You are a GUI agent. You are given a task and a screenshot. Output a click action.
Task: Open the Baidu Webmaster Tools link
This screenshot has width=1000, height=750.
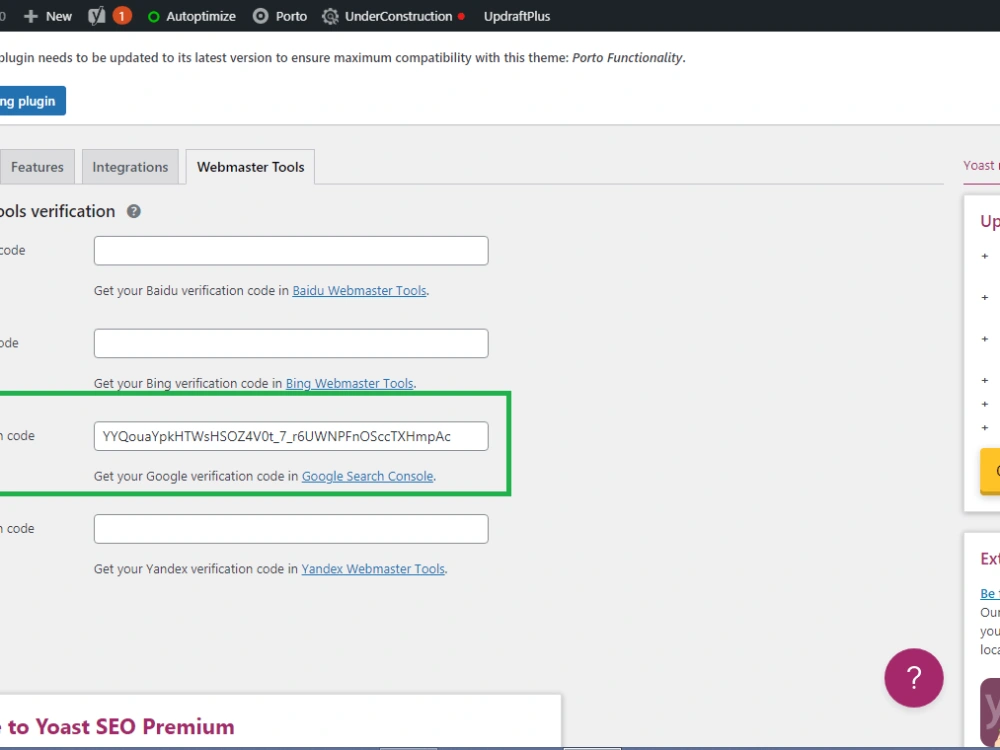point(359,290)
